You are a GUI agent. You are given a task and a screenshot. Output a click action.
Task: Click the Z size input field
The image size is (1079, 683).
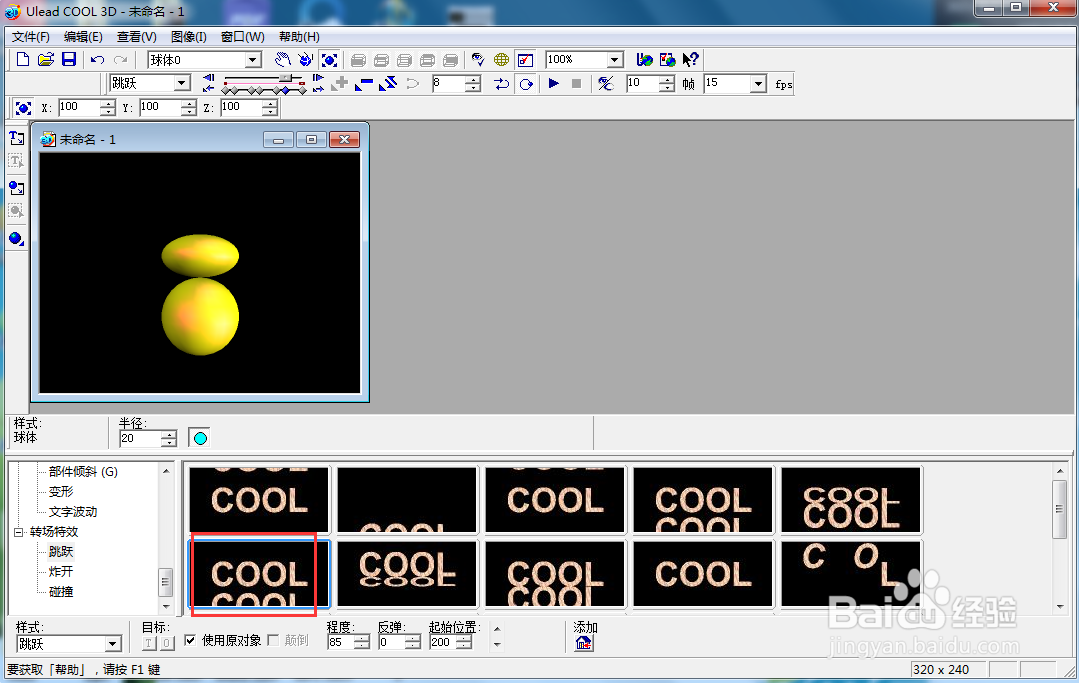coord(242,107)
